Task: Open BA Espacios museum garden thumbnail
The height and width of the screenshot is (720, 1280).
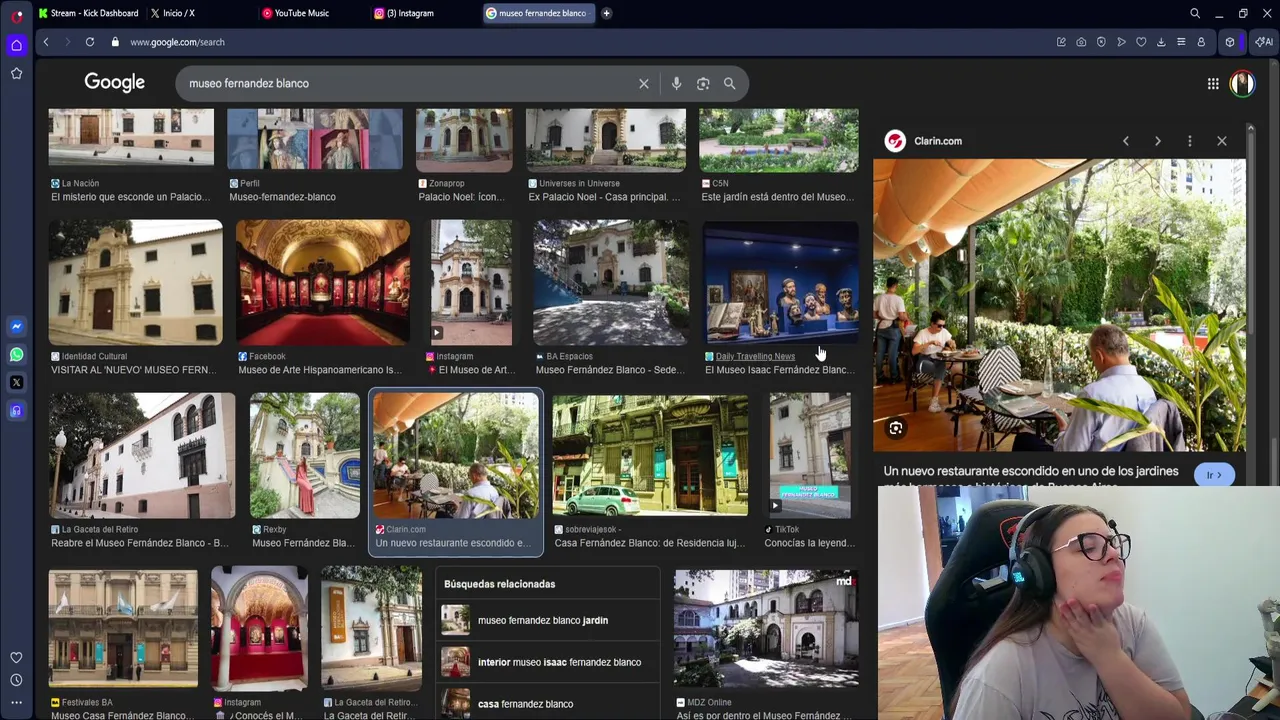Action: (x=610, y=283)
